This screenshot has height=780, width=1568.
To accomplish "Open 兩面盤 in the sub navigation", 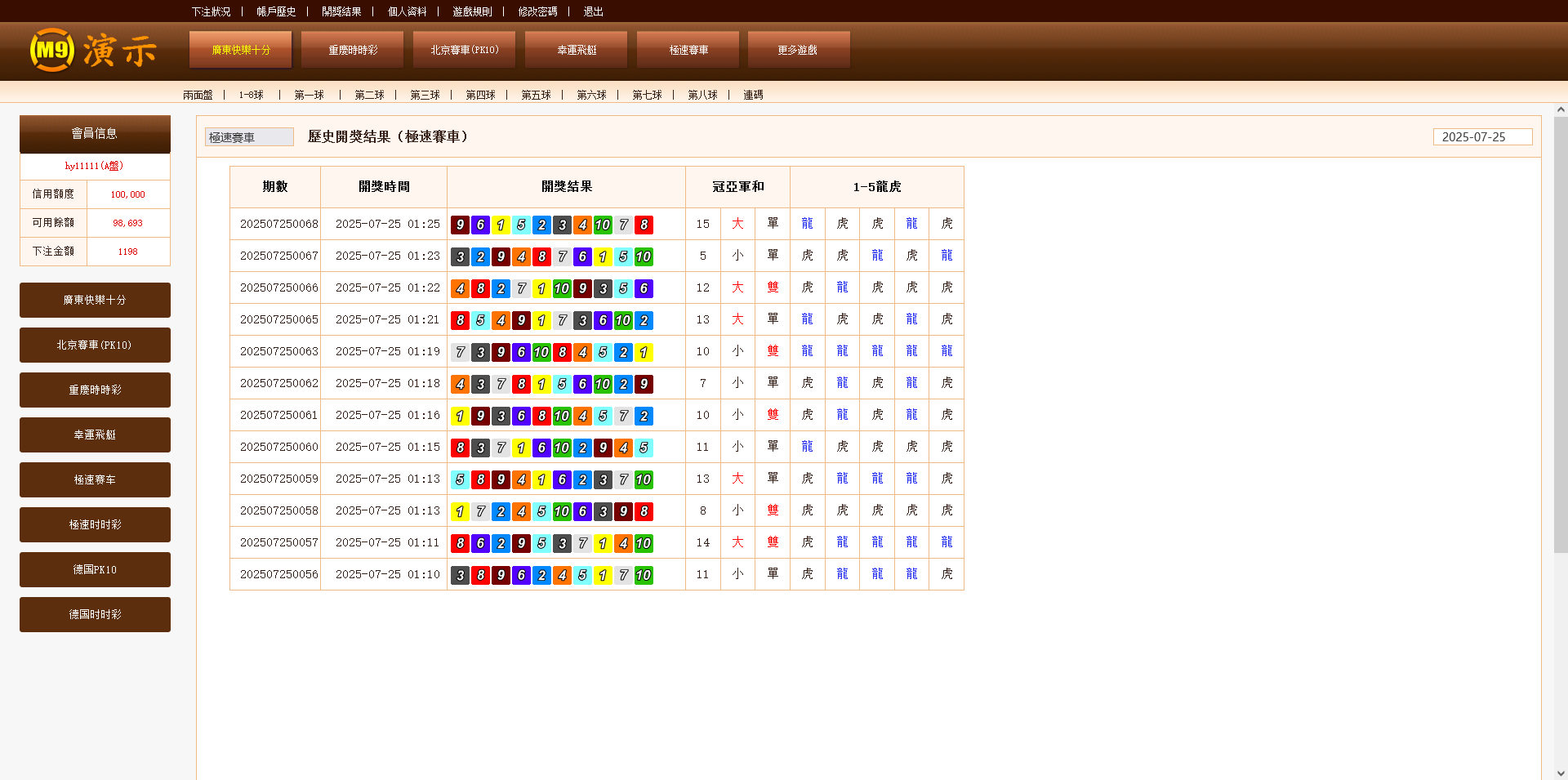I will pos(198,95).
